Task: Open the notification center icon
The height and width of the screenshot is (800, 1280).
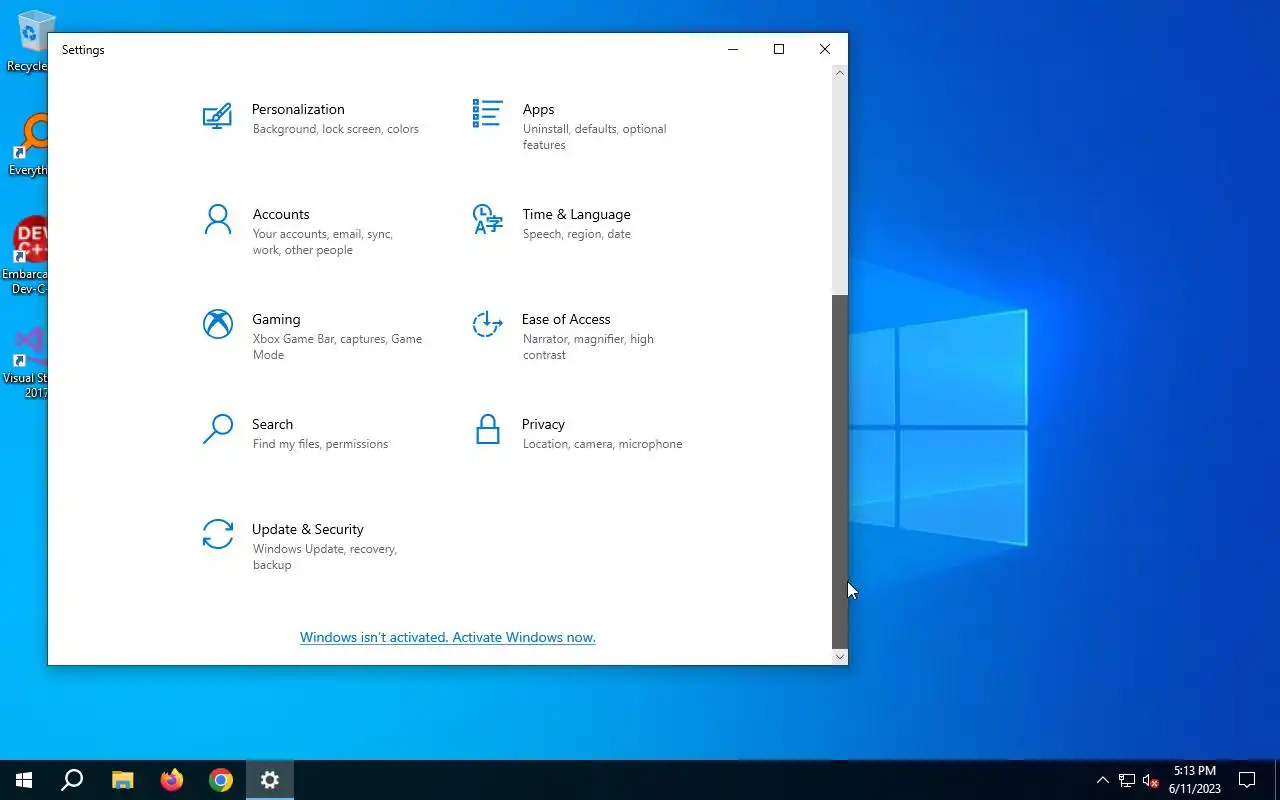Action: click(x=1247, y=780)
